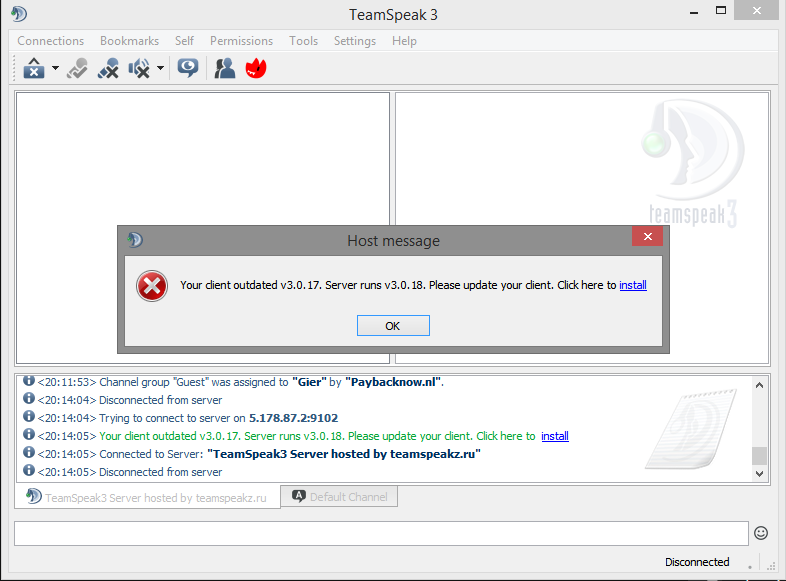Screen dimensions: 786x581
Task: Maximize the TeamSpeak 3 window
Action: tap(721, 11)
